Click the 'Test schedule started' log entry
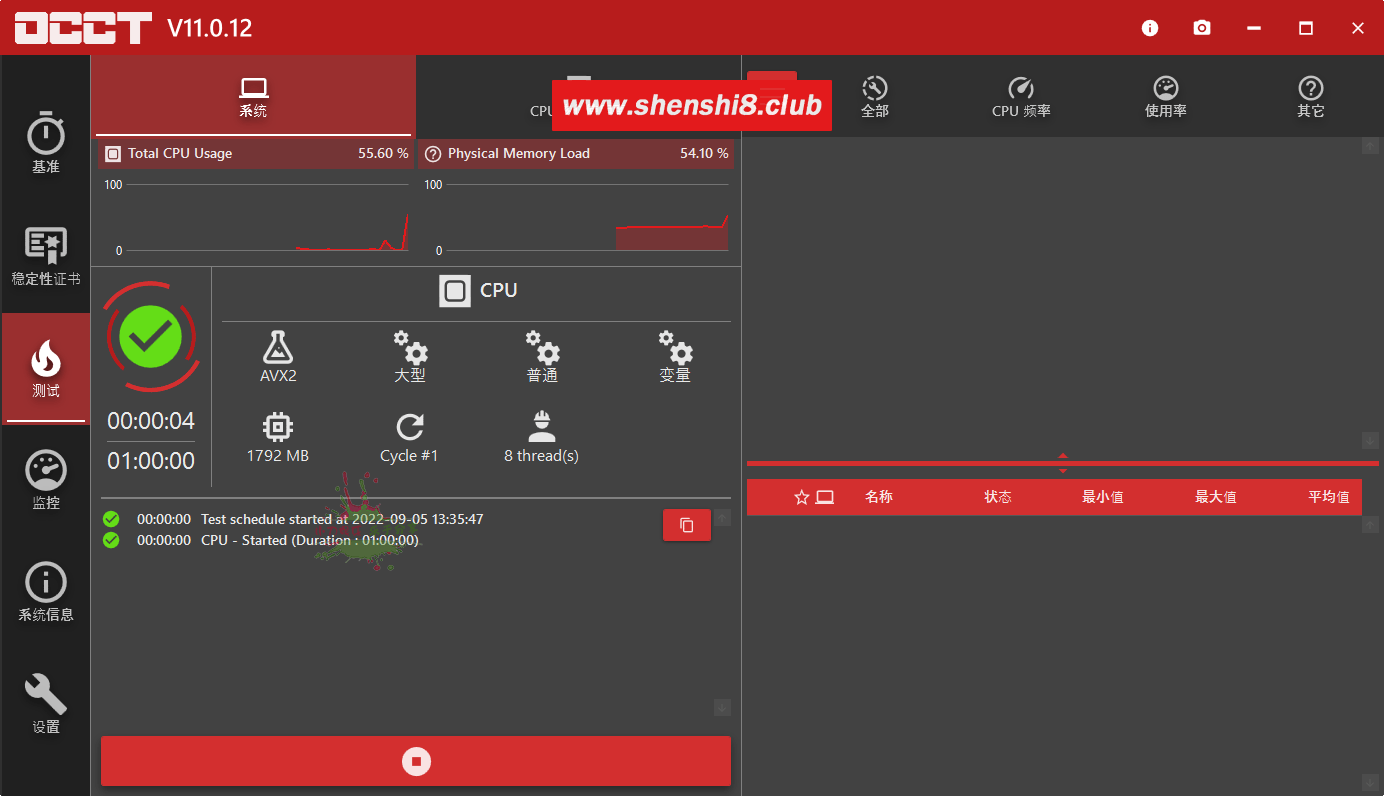1384x796 pixels. pos(342,520)
